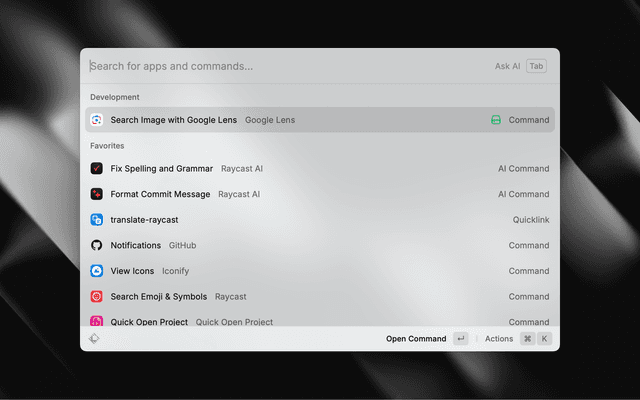
Task: Click the Google Lens icon
Action: pos(97,120)
